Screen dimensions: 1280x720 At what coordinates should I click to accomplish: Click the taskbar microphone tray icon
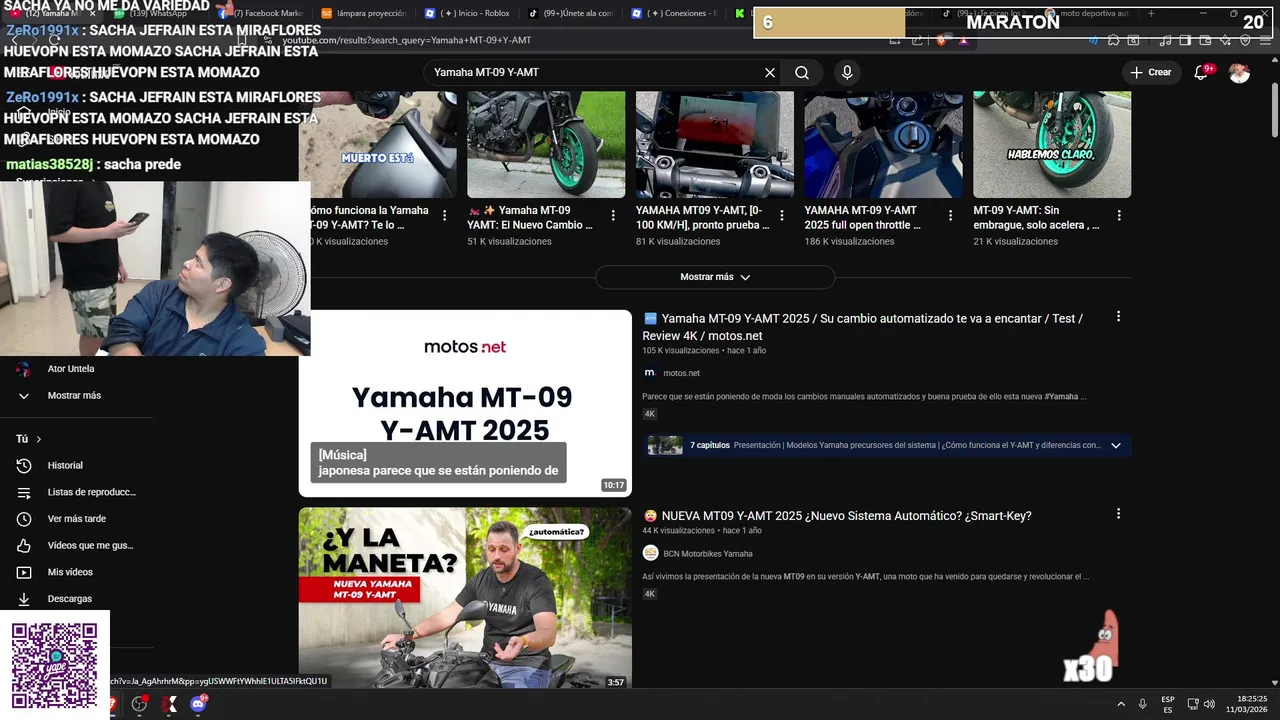(1143, 704)
